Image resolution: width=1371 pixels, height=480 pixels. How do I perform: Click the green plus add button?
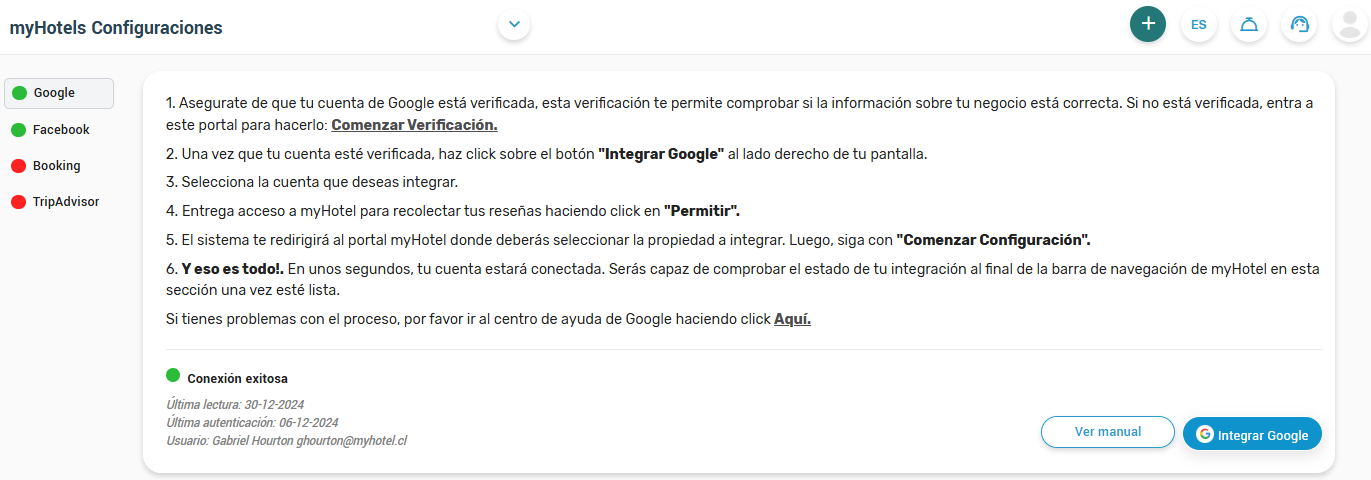[x=1148, y=24]
